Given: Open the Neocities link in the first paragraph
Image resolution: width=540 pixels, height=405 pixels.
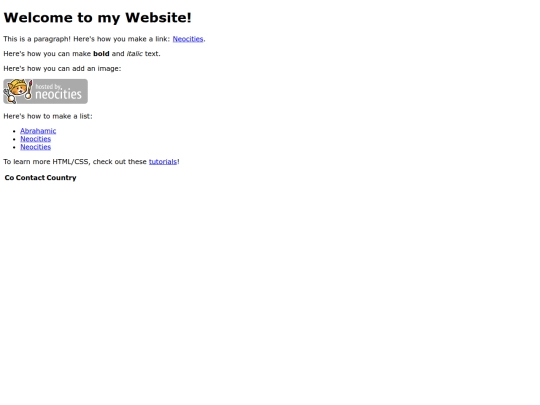Looking at the screenshot, I should click(188, 39).
